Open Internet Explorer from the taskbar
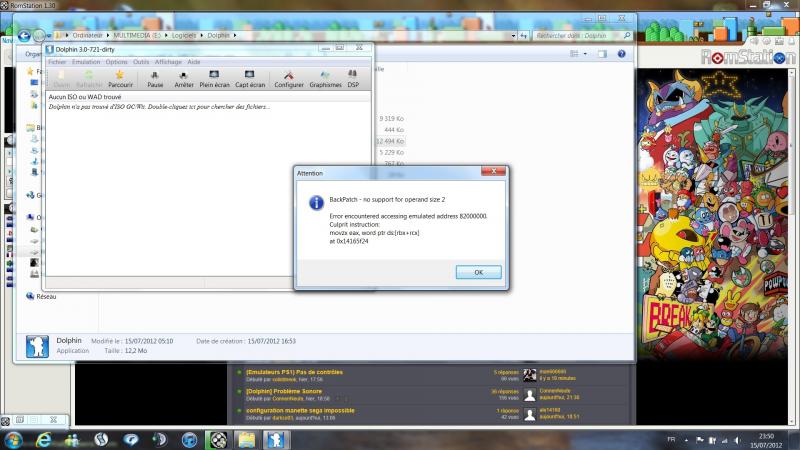Viewport: 800px width, 450px height. tap(43, 440)
